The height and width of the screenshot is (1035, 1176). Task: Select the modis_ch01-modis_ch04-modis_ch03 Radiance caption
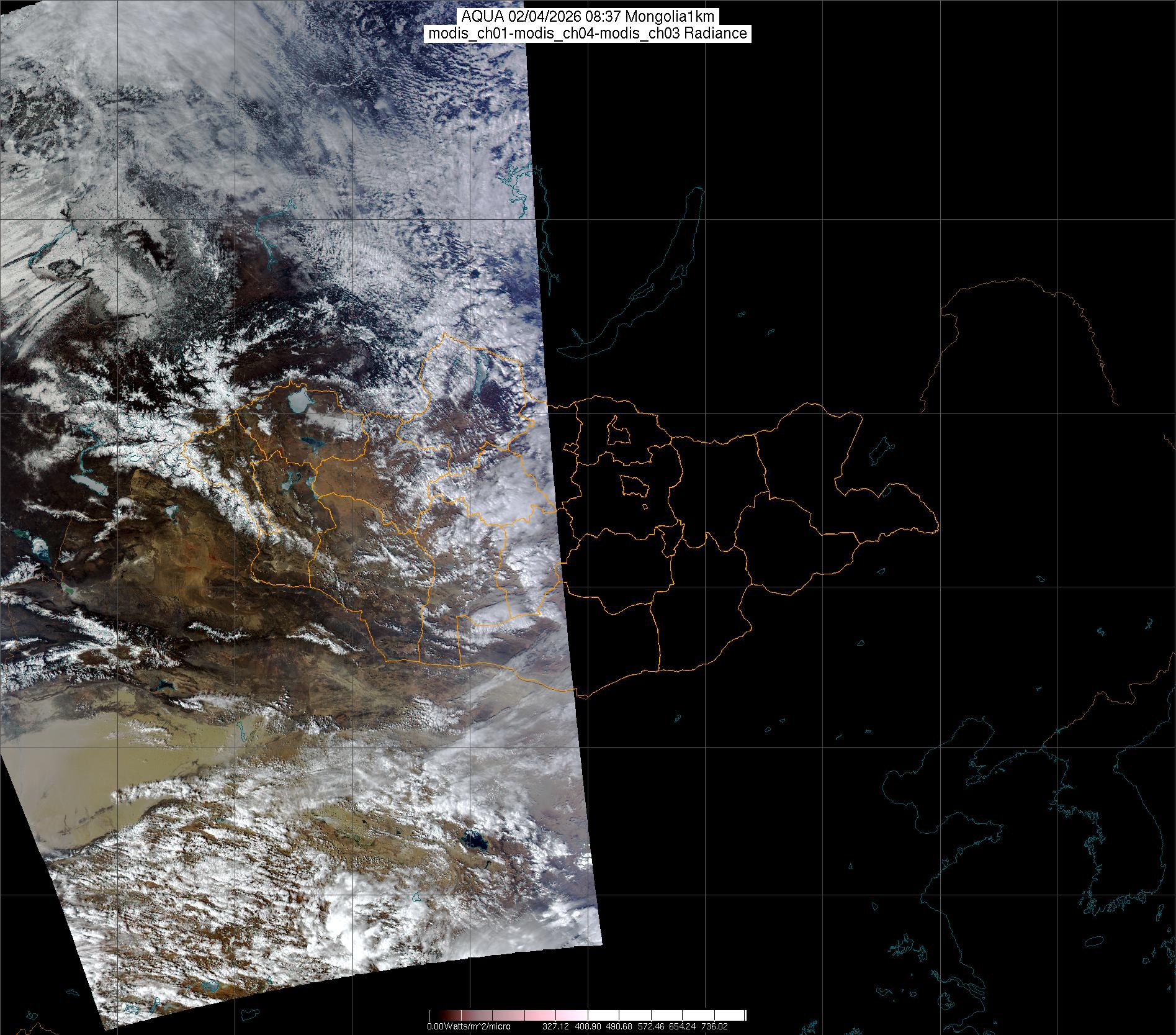(x=587, y=34)
